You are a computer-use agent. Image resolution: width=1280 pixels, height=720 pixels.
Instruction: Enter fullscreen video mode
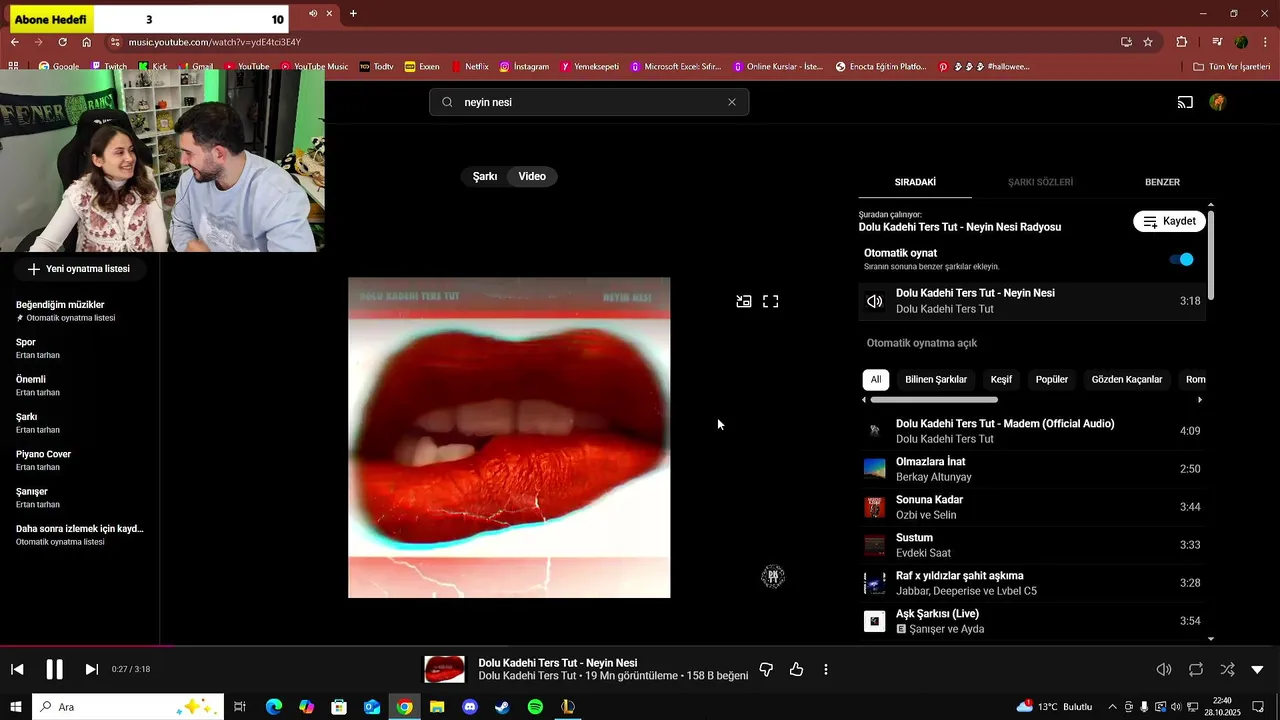point(771,301)
